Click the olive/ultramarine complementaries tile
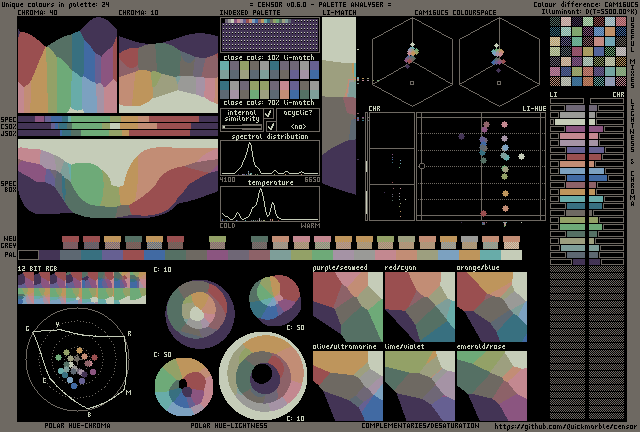The height and width of the screenshot is (432, 640). coord(348,386)
